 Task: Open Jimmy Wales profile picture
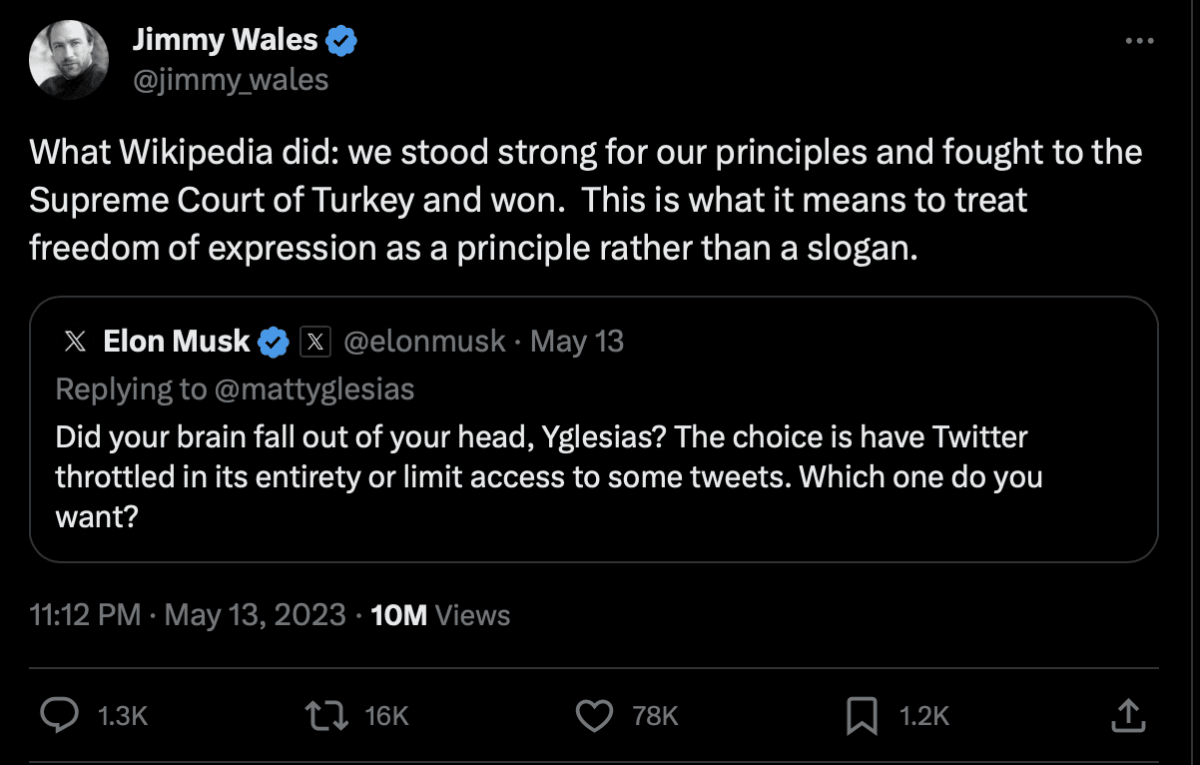68,58
